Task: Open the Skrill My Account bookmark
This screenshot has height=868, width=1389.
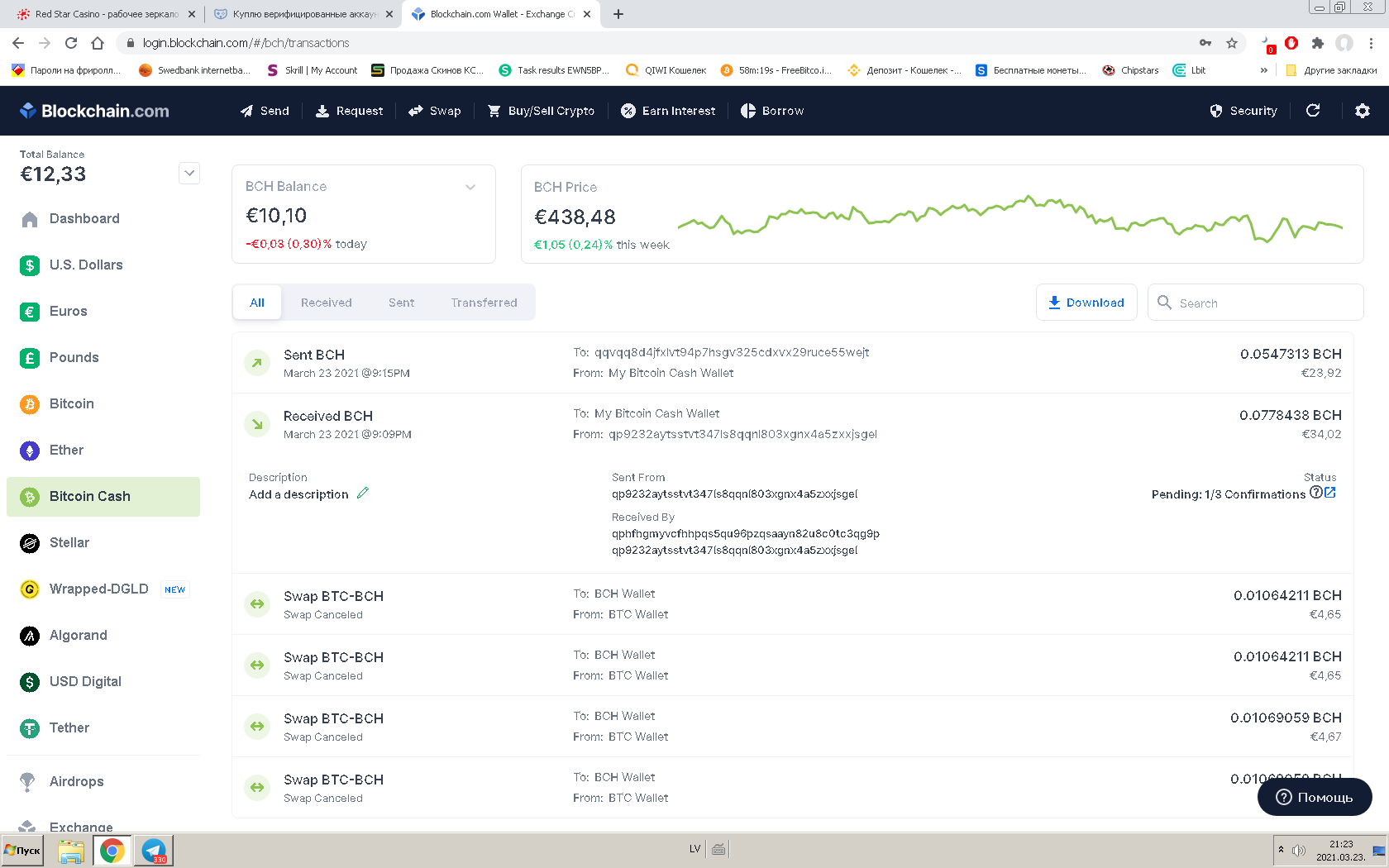Action: (313, 70)
